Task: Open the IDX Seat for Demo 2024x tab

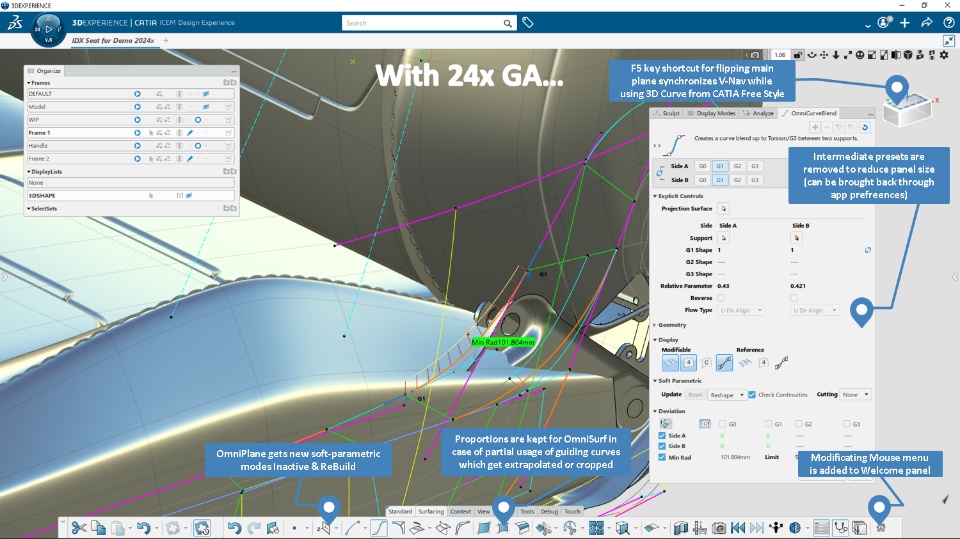Action: pyautogui.click(x=113, y=40)
